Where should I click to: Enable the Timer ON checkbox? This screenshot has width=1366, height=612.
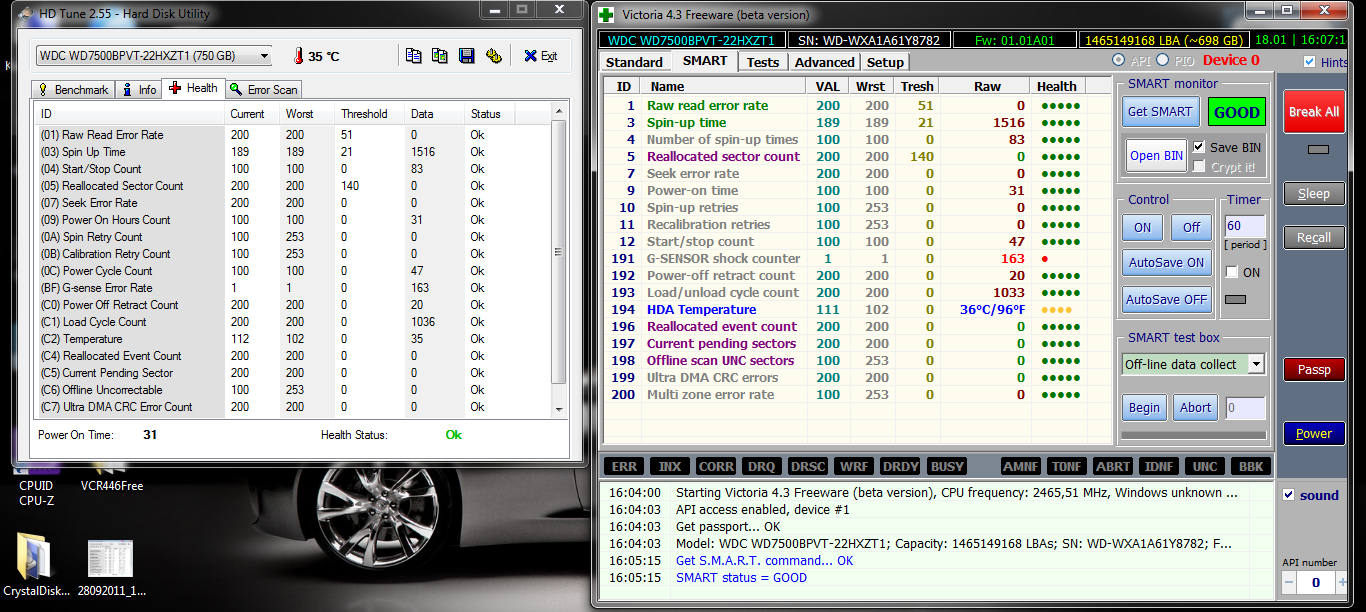pos(1232,272)
